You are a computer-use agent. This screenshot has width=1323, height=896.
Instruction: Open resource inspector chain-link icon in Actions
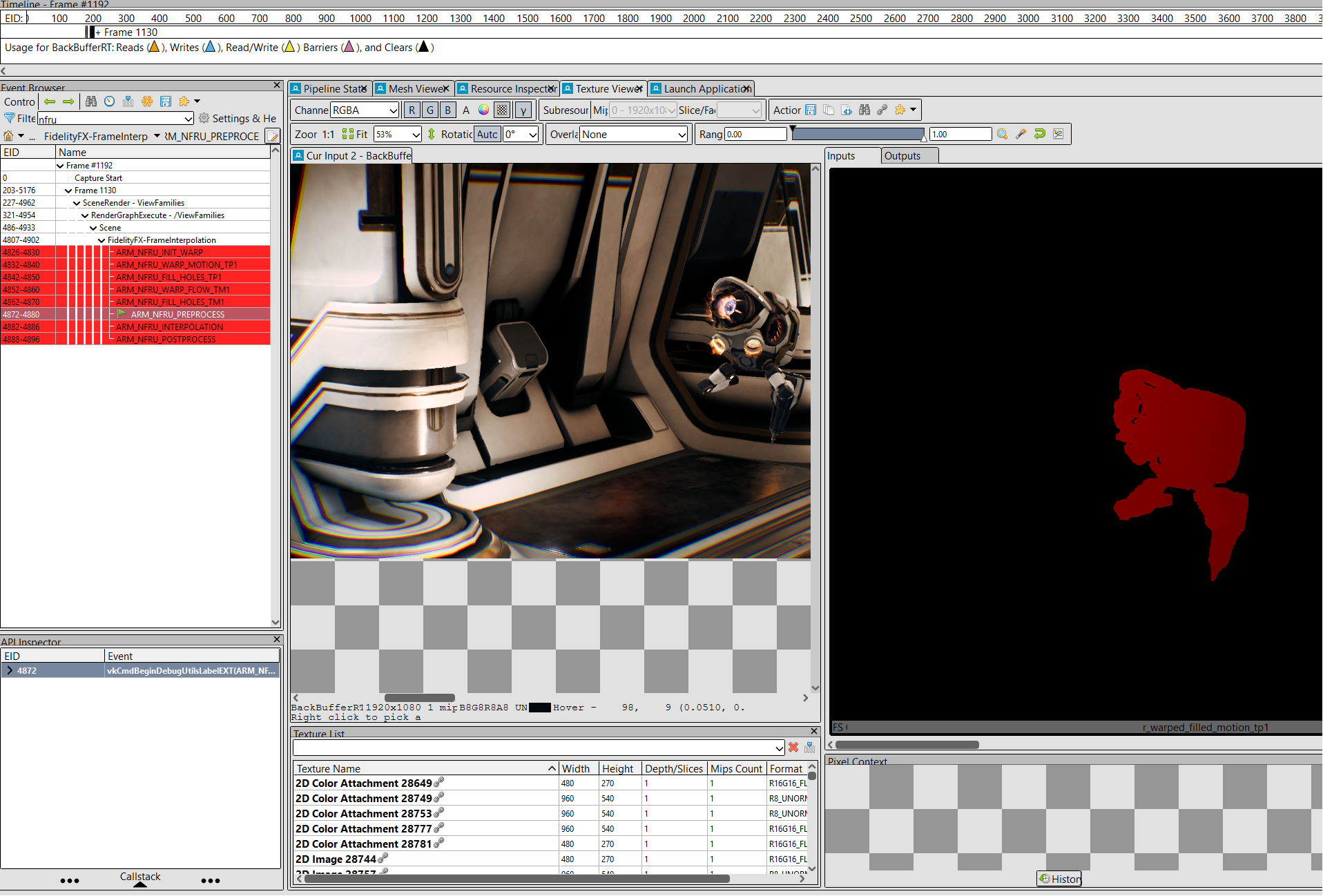[882, 110]
